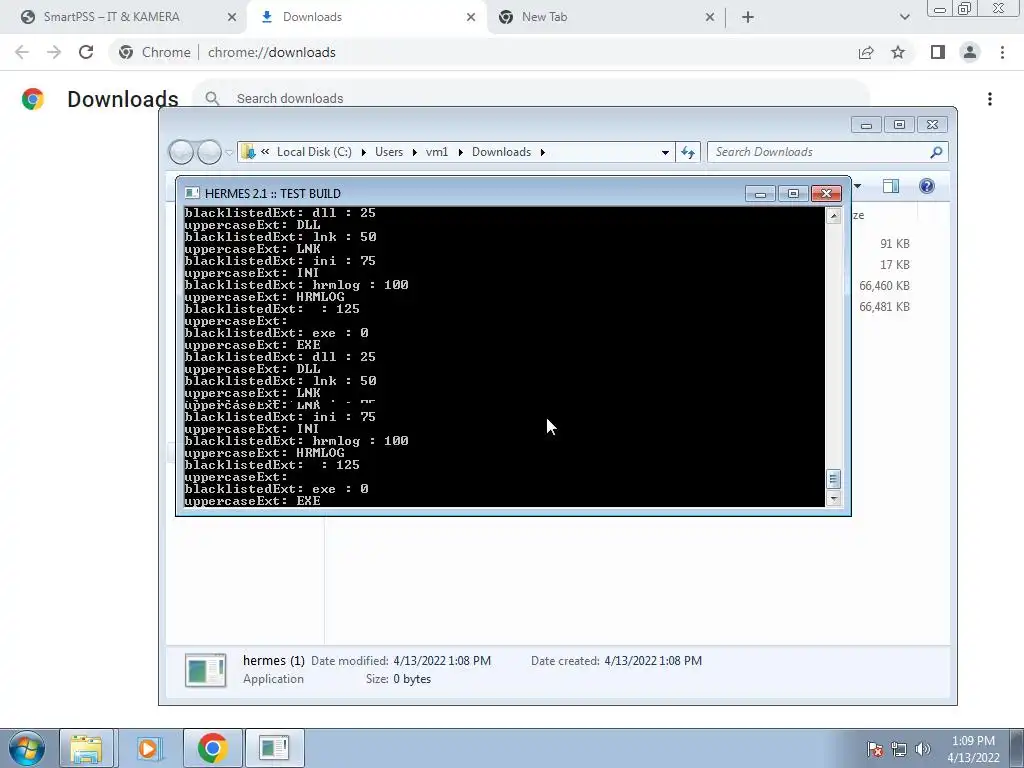Maximize the HERMES console window

click(793, 193)
